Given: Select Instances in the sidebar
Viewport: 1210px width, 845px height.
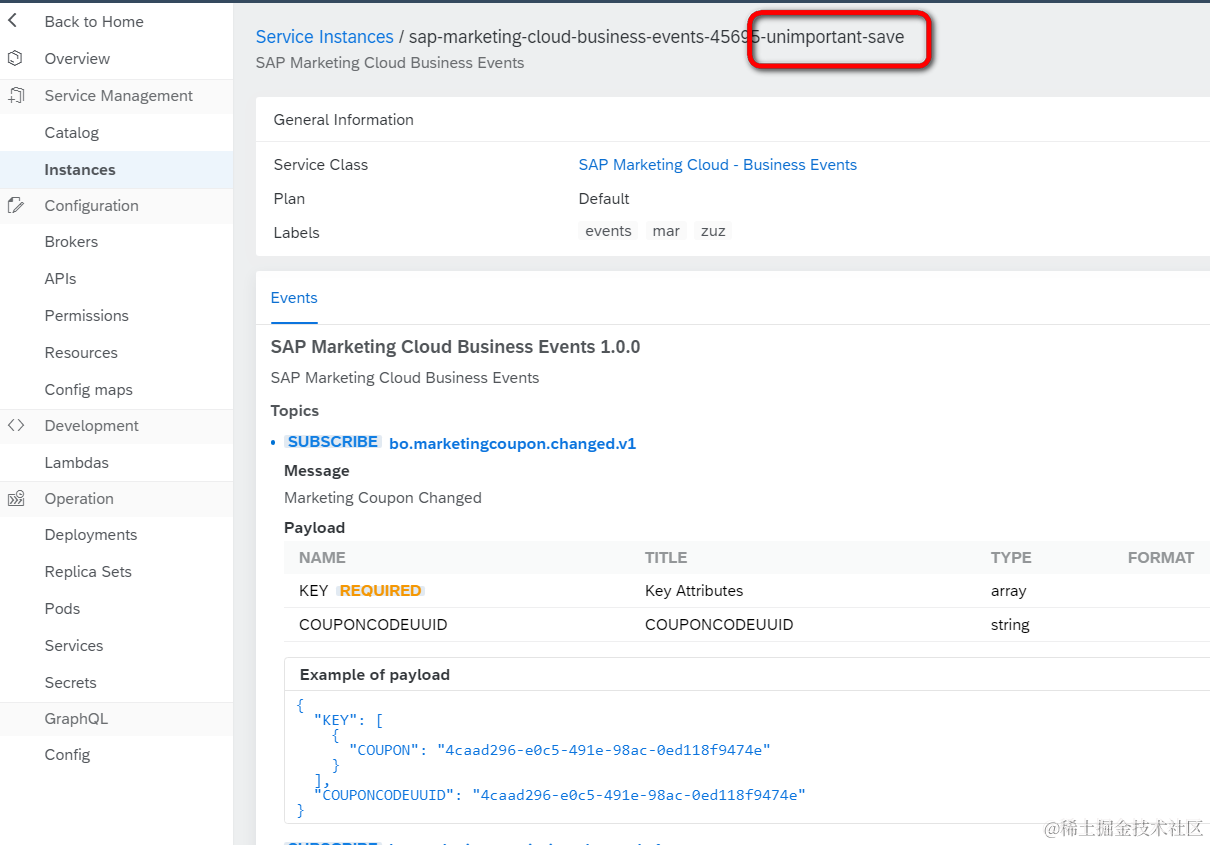Looking at the screenshot, I should [80, 169].
